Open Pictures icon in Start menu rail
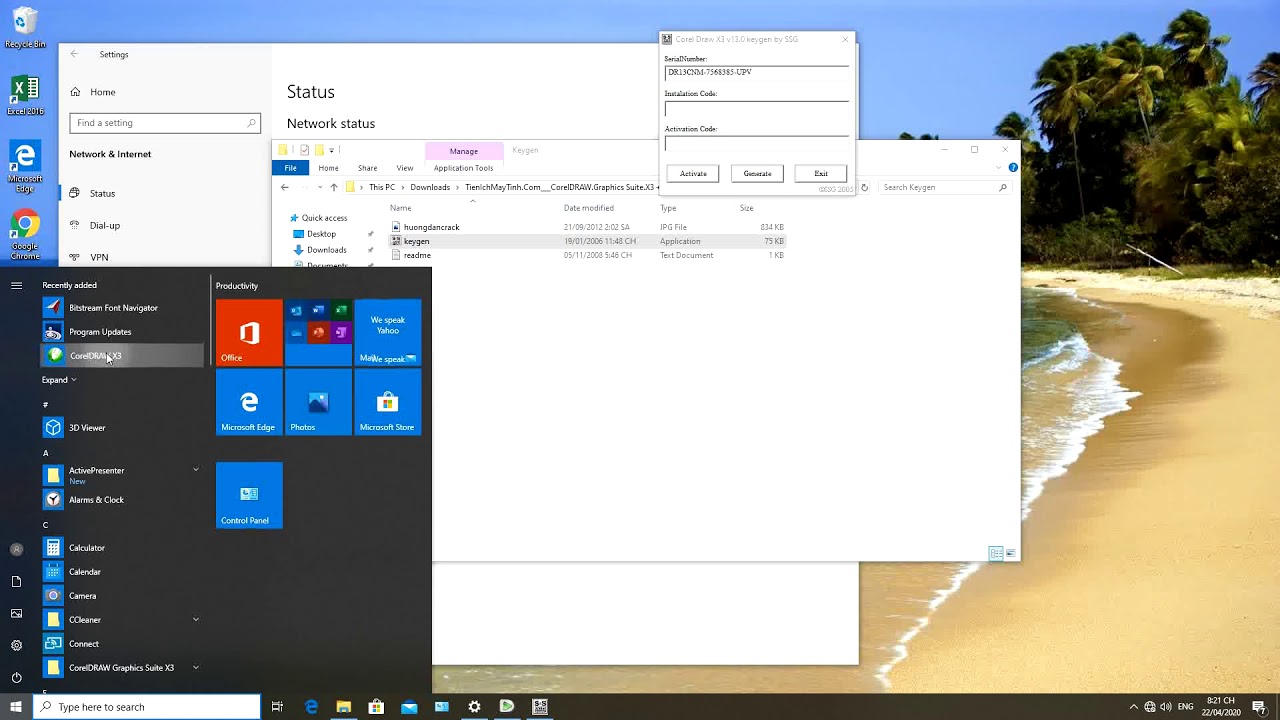1280x720 pixels. 16,613
